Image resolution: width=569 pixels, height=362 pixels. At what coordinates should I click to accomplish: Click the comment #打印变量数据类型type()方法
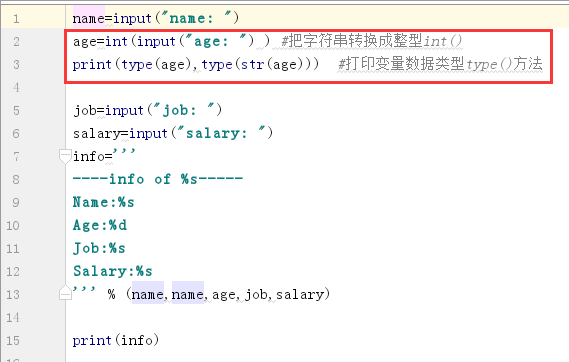point(440,64)
